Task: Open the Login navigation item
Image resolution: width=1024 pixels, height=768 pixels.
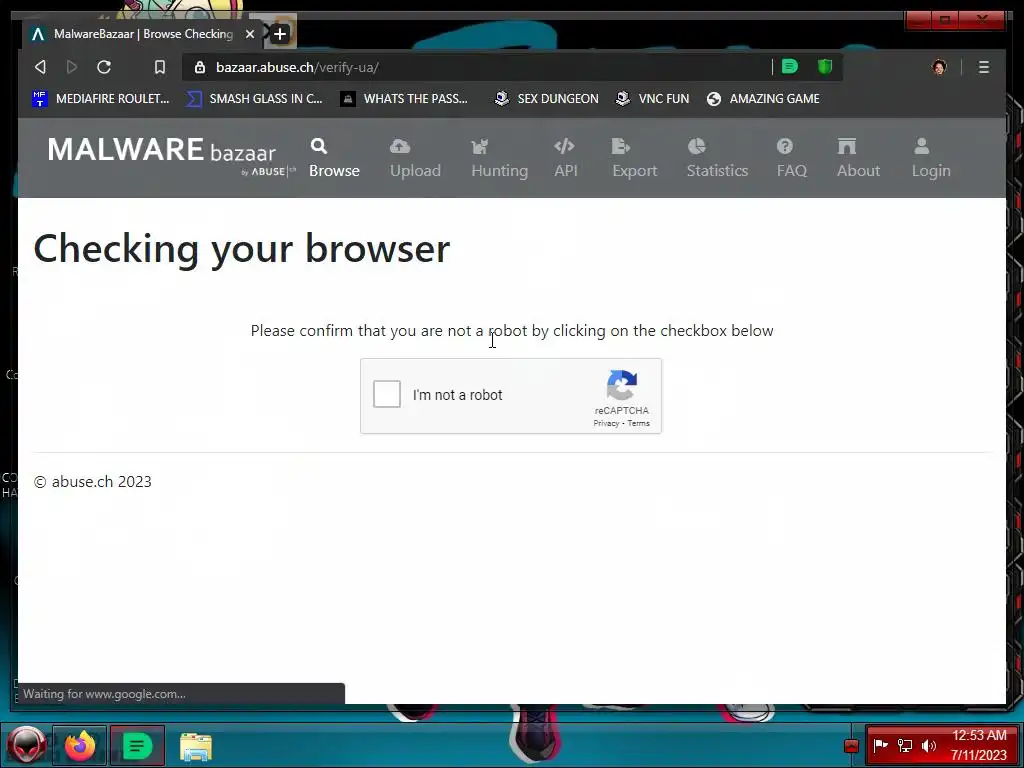Action: pos(931,158)
